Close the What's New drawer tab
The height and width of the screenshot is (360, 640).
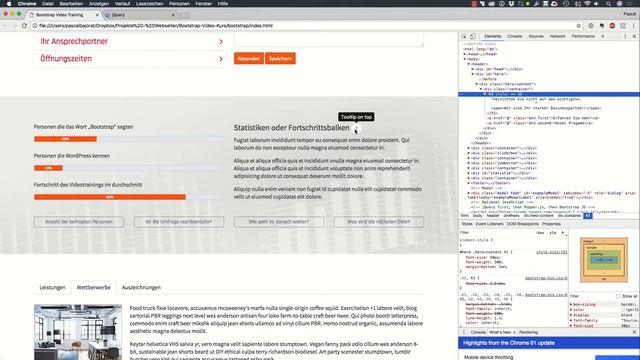tap(514, 332)
